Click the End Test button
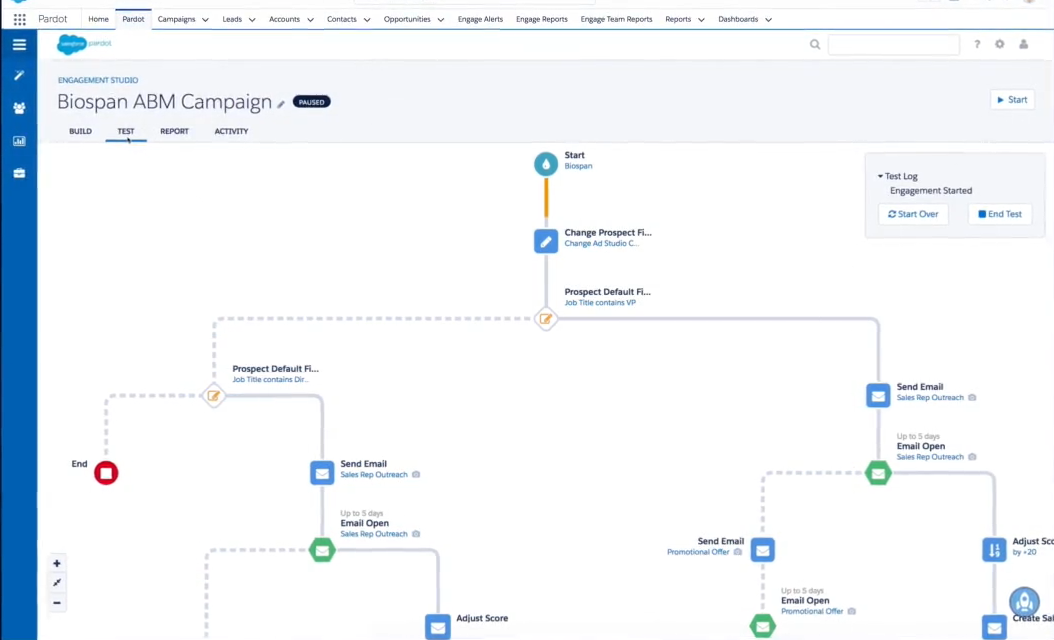1054x640 pixels. tap(1000, 214)
